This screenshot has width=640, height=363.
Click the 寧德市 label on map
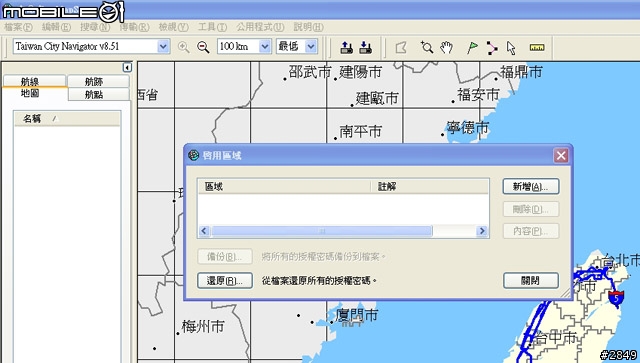click(468, 128)
